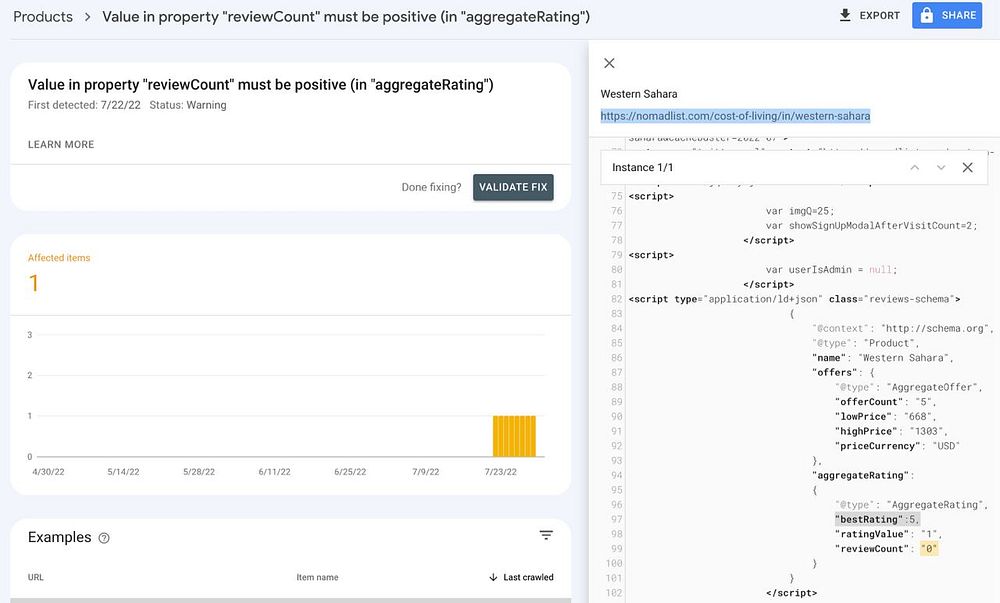
Task: Click the Instance 1/1 label
Action: (x=642, y=168)
